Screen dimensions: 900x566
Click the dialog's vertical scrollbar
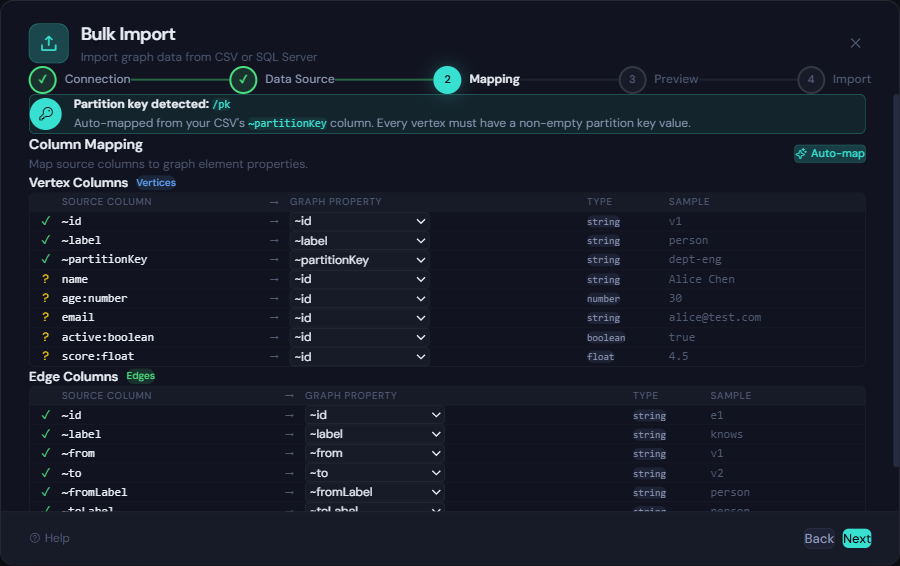tap(896, 281)
